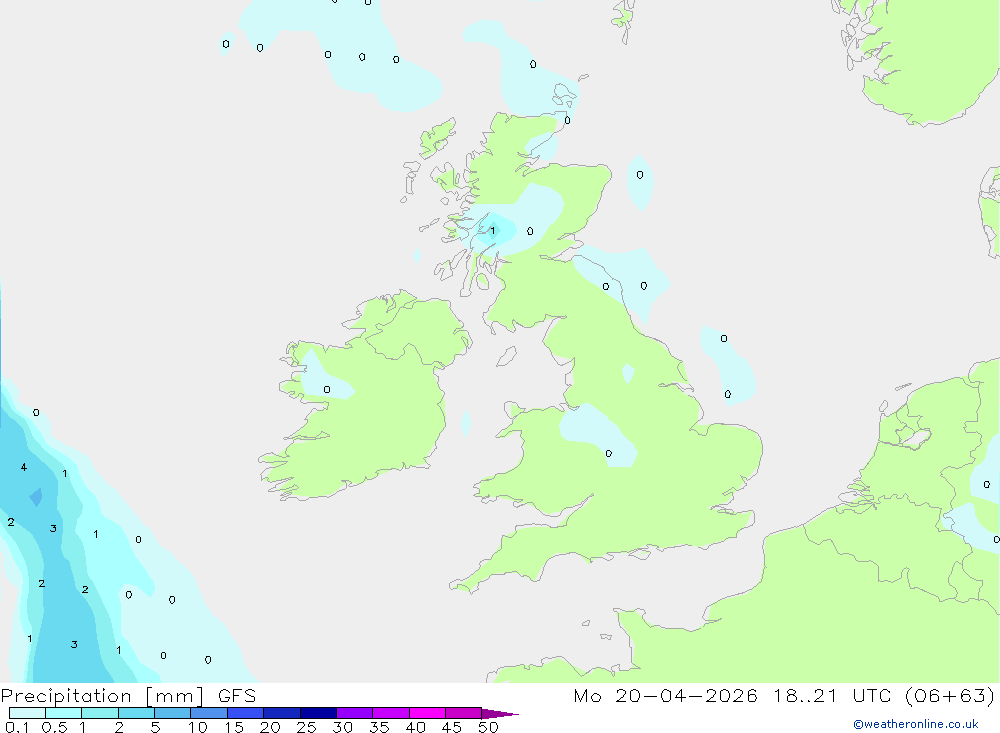This screenshot has height=733, width=1000.
Task: Open the weatheronline.co.uk copyright link
Action: point(916,724)
